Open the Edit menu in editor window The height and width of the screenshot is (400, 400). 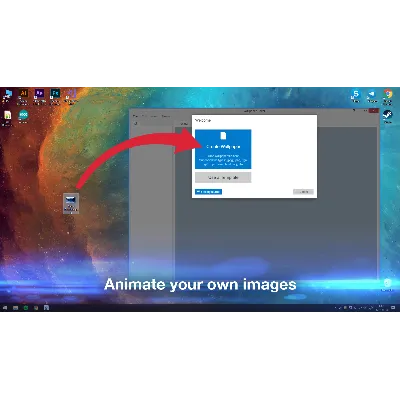coord(145,116)
